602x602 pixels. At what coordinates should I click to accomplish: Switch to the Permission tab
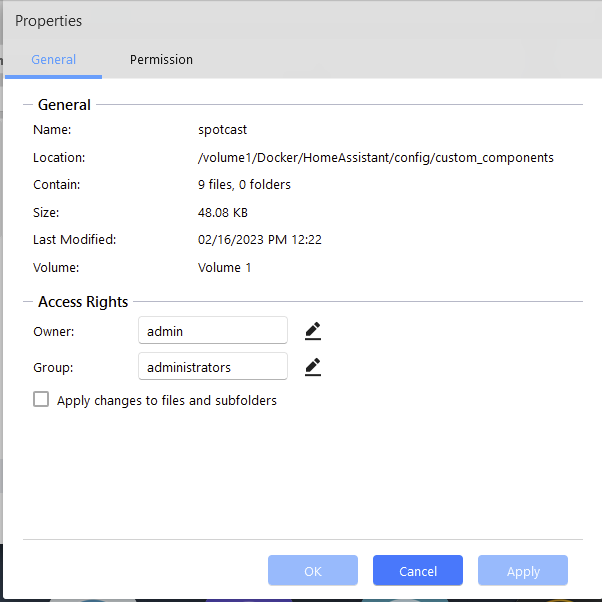[x=161, y=60]
